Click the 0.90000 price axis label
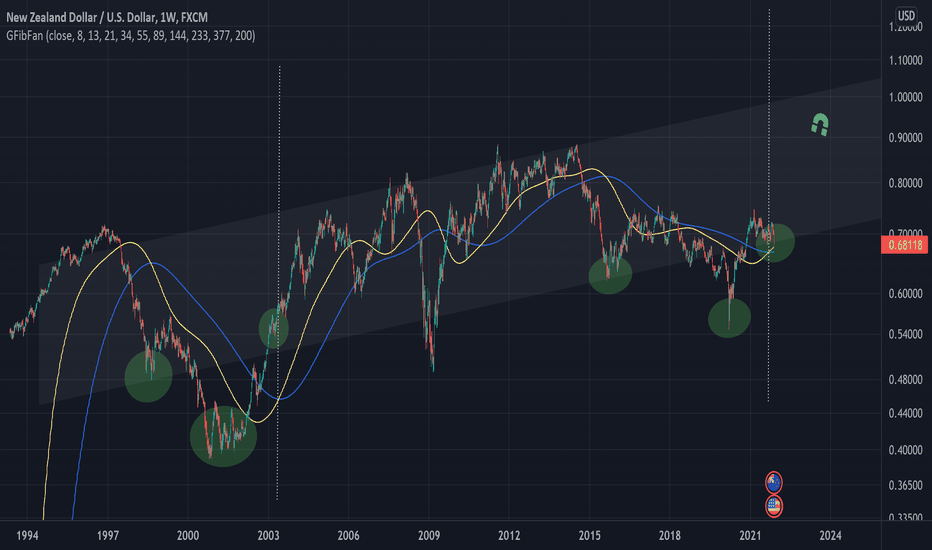The width and height of the screenshot is (932, 550). (905, 137)
